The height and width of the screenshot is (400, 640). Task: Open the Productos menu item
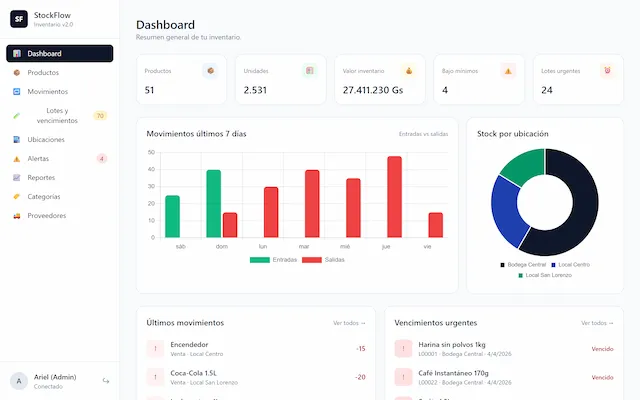pos(43,73)
